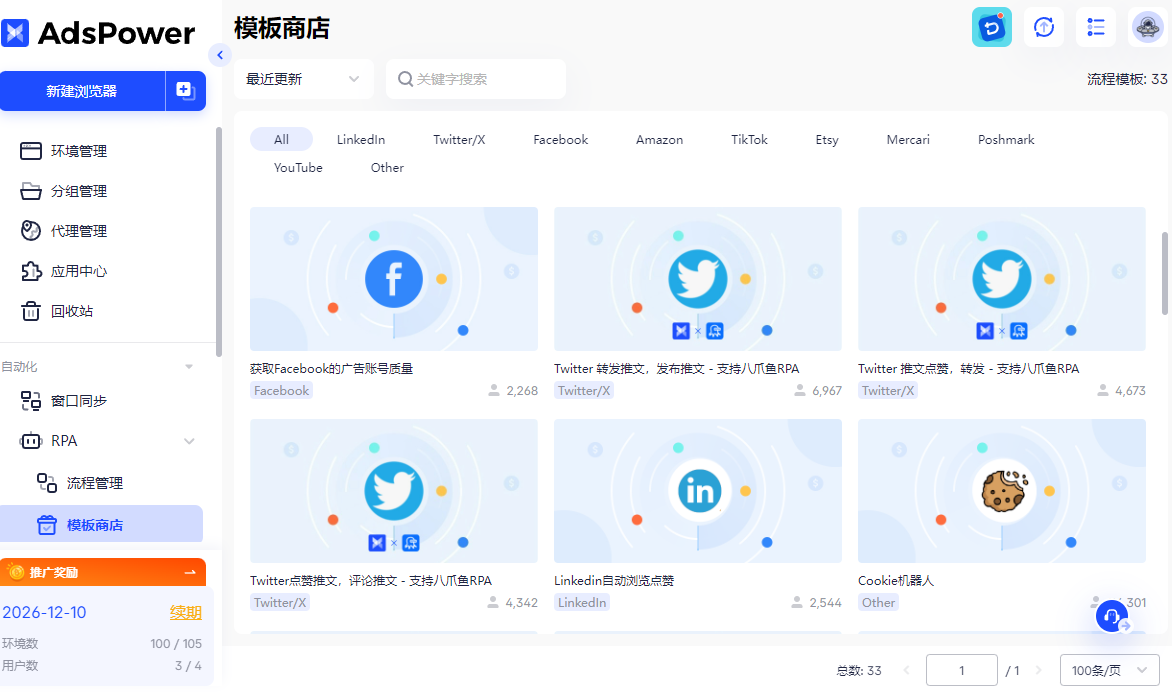Click the 续期 renewal link
Viewport: 1172px width, 694px height.
(x=185, y=612)
